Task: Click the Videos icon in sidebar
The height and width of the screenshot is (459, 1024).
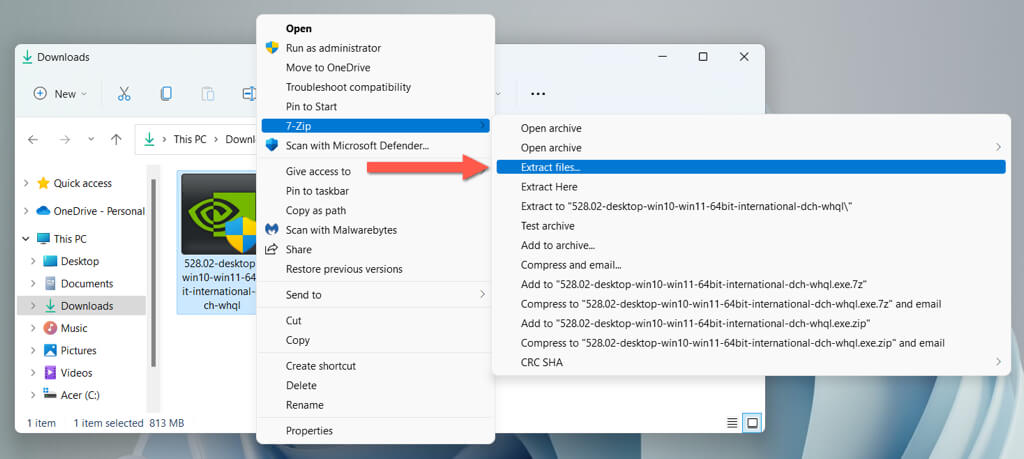Action: (50, 373)
